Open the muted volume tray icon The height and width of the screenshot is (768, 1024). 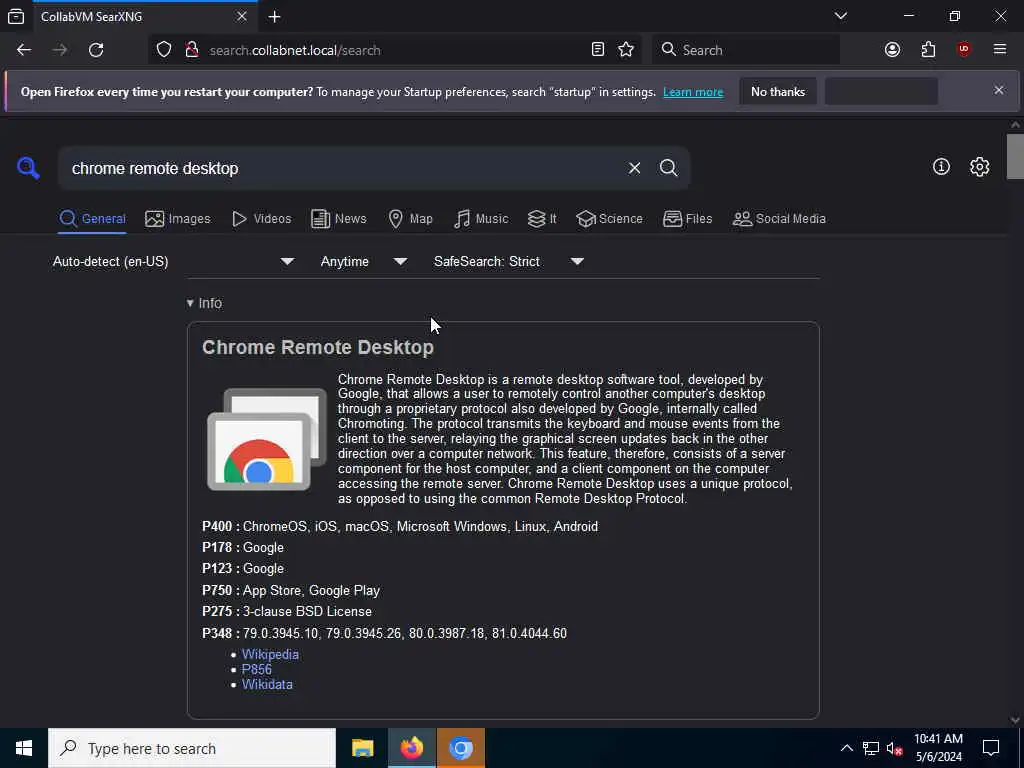coord(894,748)
